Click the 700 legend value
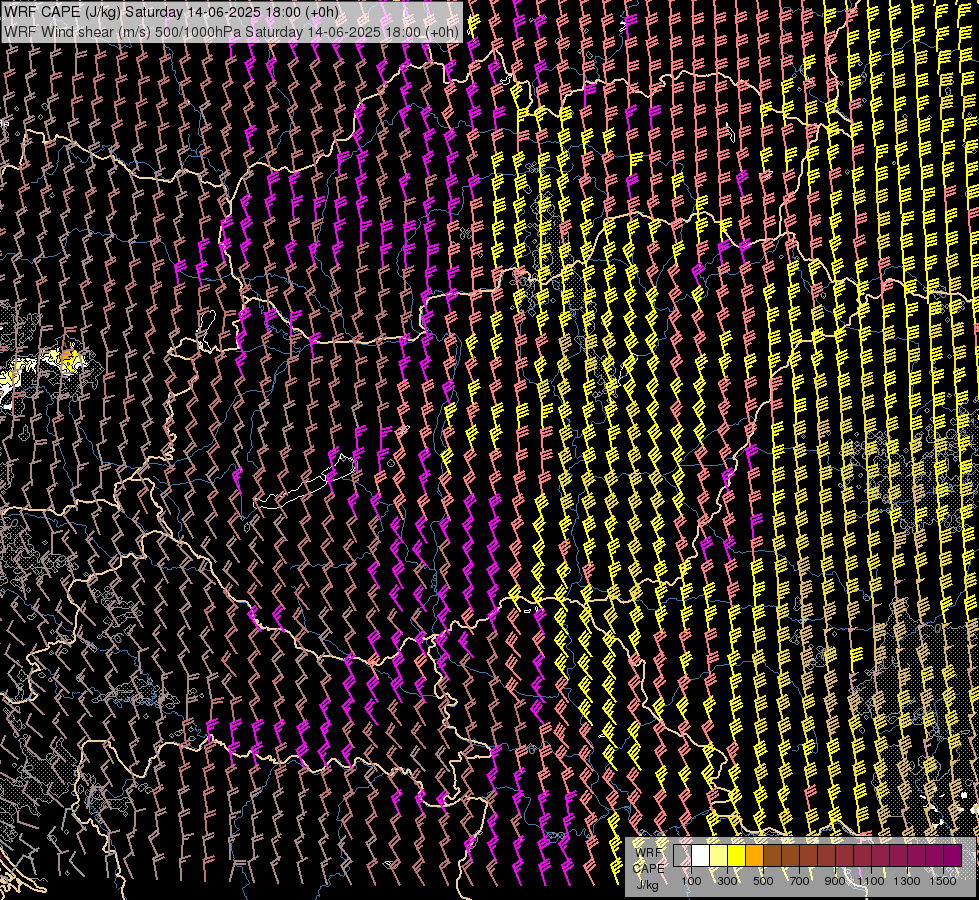 [799, 881]
